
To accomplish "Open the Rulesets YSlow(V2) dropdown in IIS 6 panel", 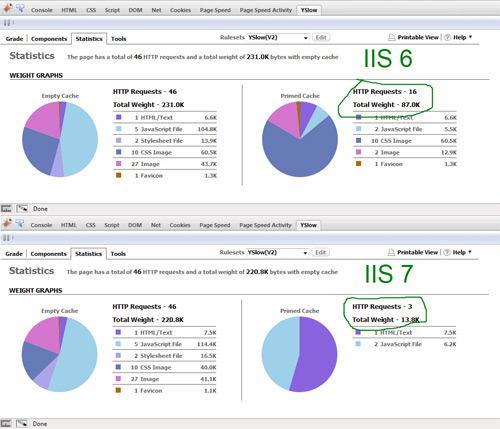I will pyautogui.click(x=278, y=37).
